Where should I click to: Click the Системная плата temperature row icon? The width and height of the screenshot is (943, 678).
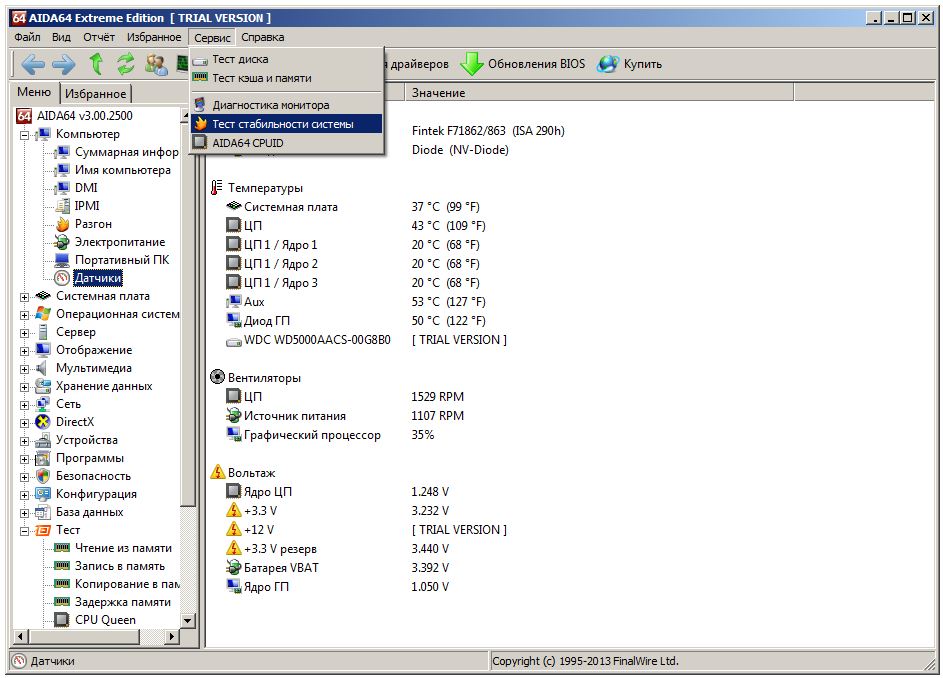coord(233,206)
